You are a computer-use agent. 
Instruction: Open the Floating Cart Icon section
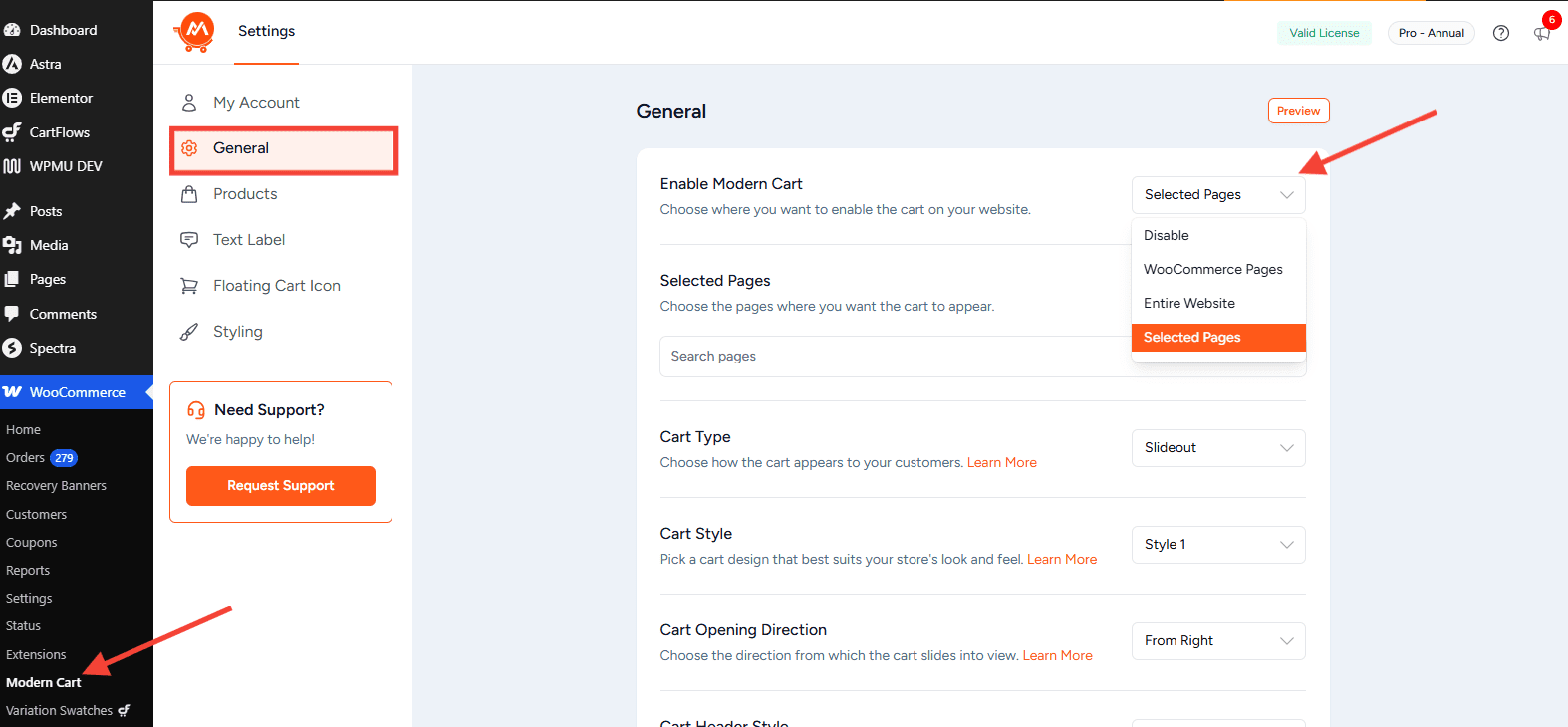tap(284, 286)
